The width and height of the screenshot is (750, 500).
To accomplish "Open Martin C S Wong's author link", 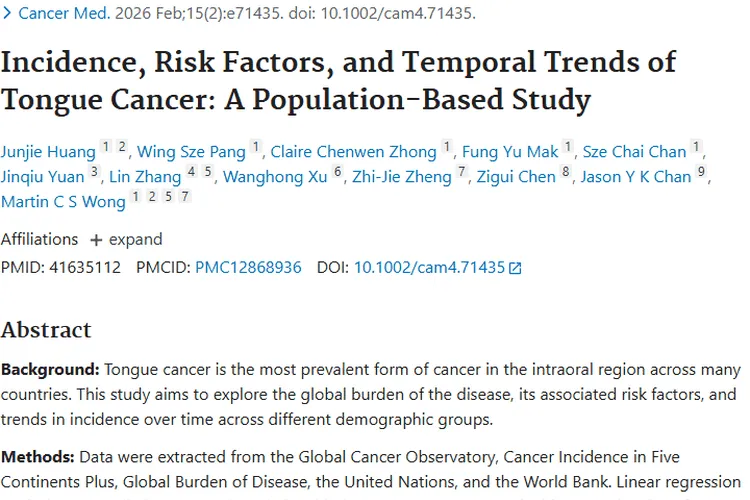I will tap(63, 202).
